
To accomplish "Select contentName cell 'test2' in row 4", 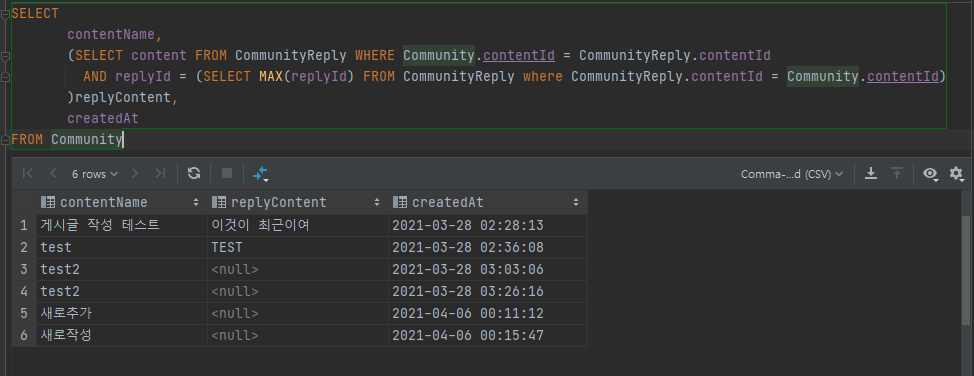I will click(122, 291).
